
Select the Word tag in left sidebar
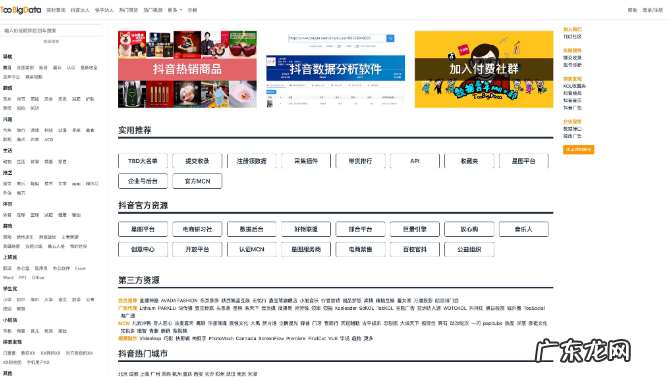8,278
